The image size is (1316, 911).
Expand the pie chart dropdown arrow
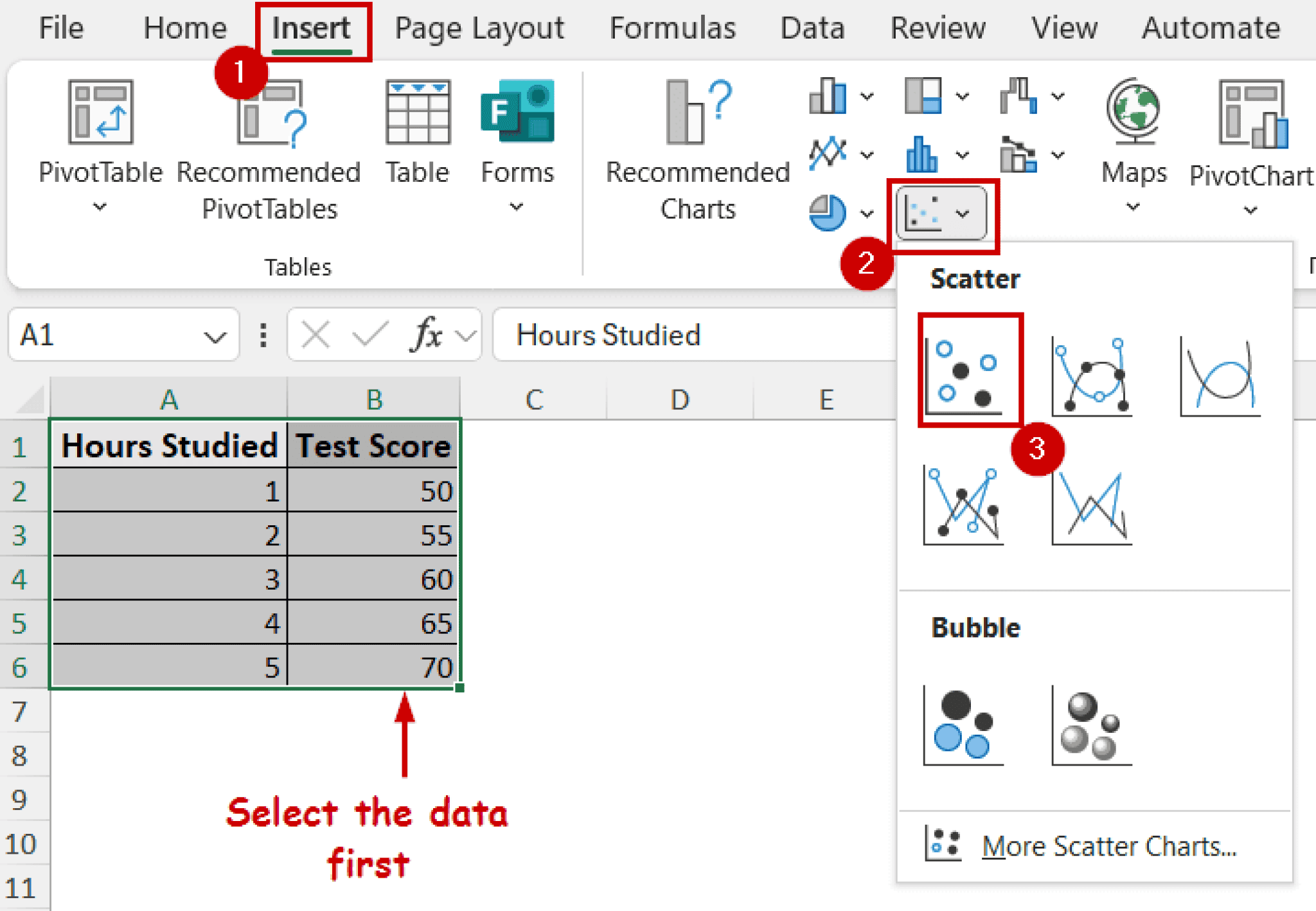click(867, 214)
